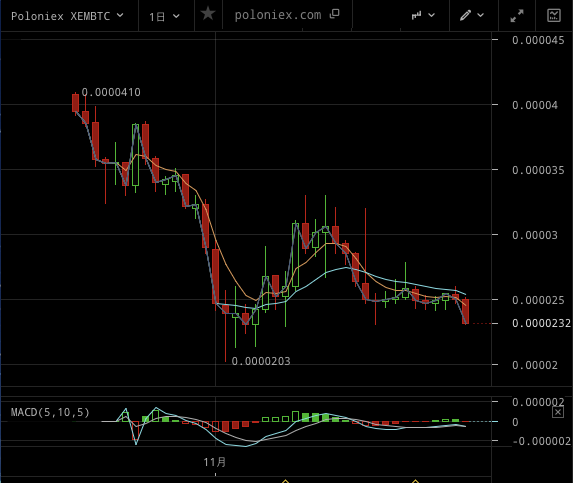Close the MACD indicator panel

tap(558, 412)
